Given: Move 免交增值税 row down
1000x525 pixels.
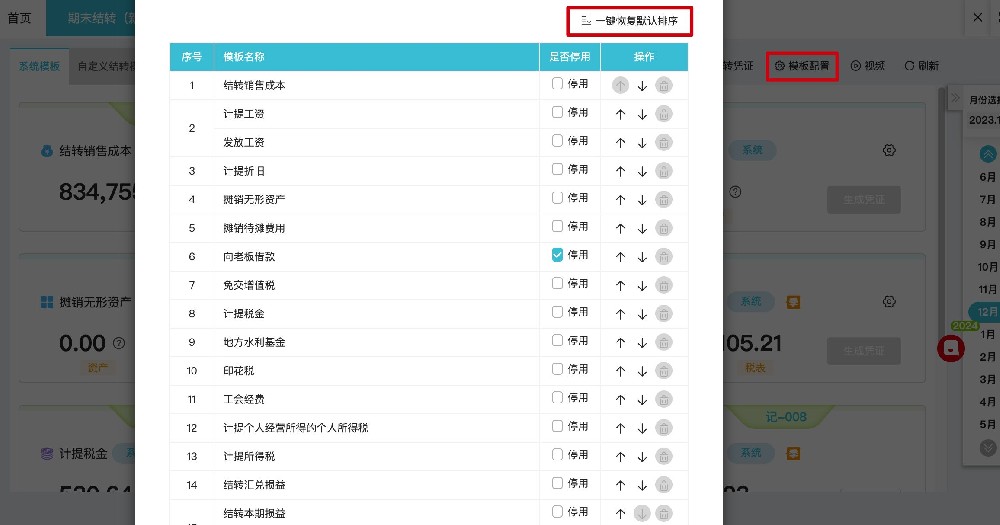Looking at the screenshot, I should coord(642,285).
